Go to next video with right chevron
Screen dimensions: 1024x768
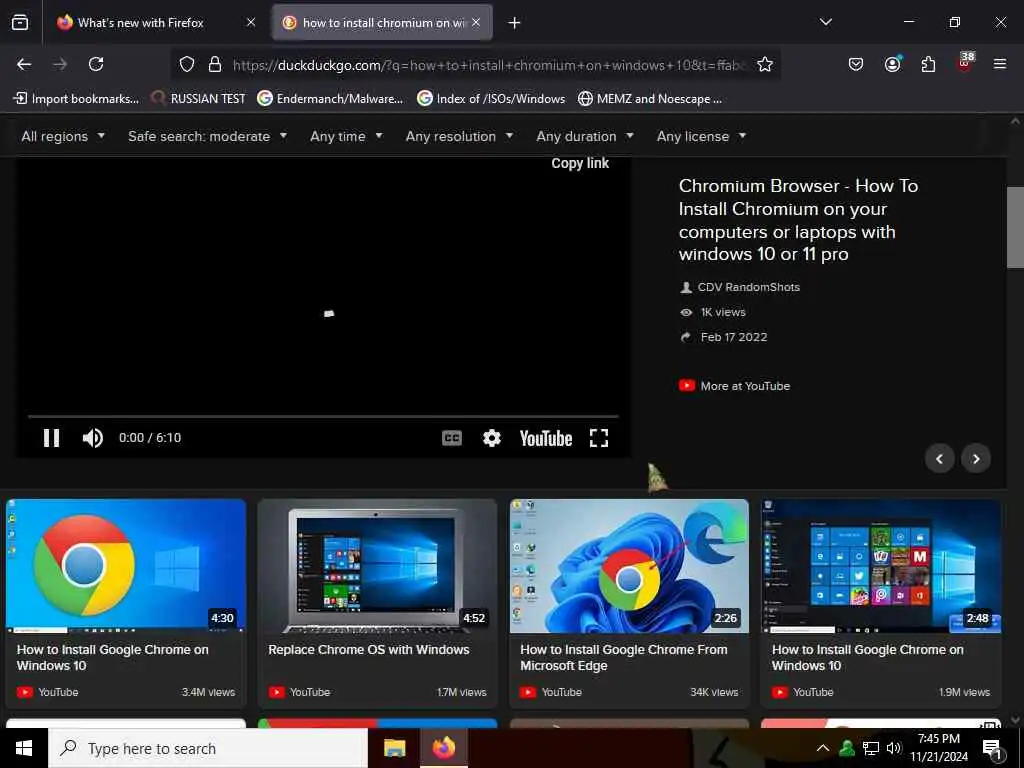976,458
